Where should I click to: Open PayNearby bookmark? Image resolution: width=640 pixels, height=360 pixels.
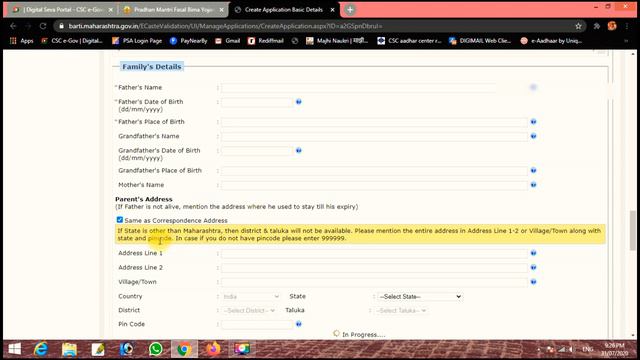pyautogui.click(x=189, y=40)
